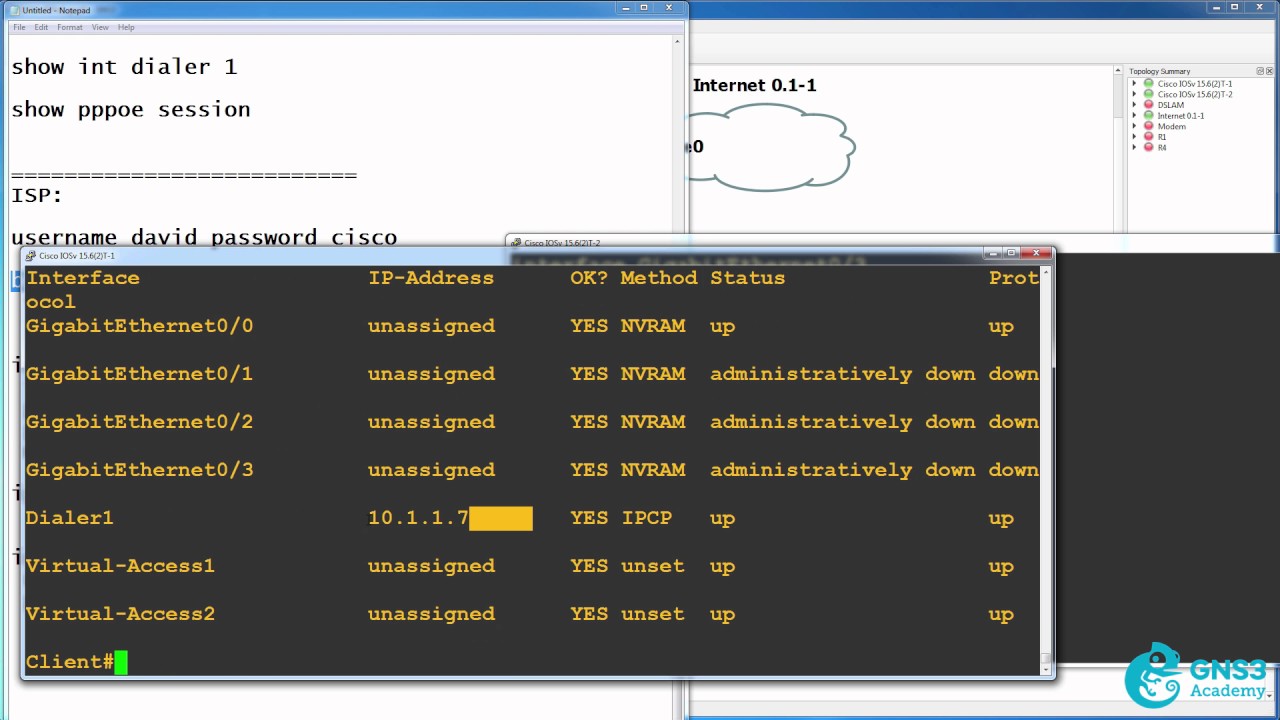
Task: Expand Cisco IOSv 15.6(2)T-2 in Topology Summary
Action: point(1134,94)
